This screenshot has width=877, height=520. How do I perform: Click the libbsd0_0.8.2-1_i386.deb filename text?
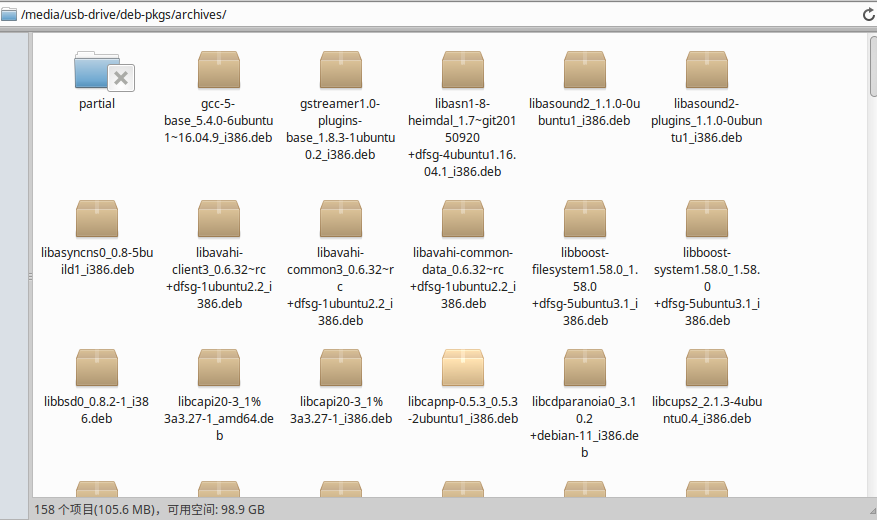click(97, 410)
